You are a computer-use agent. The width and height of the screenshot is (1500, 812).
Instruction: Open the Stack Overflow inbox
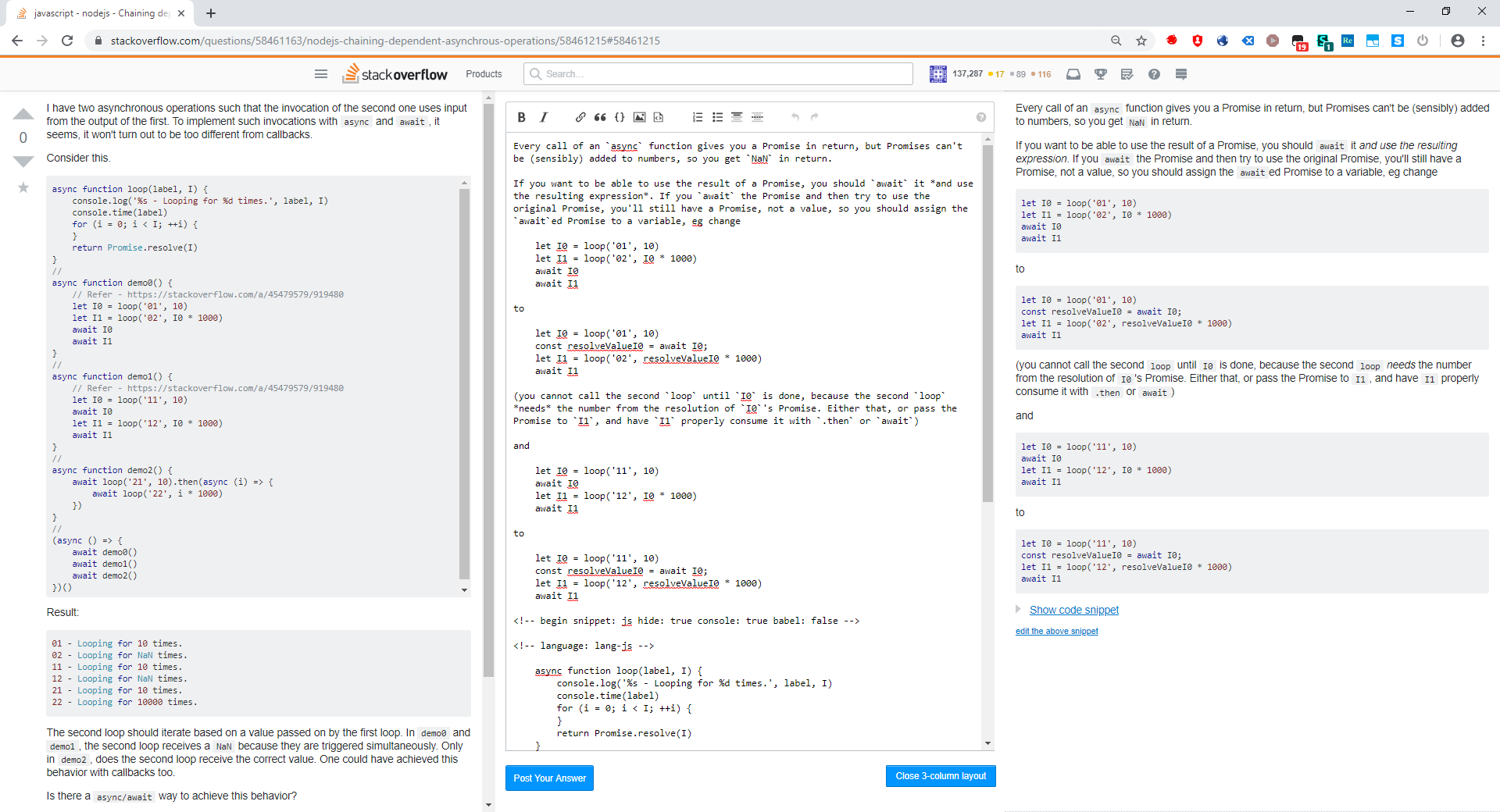click(1073, 74)
